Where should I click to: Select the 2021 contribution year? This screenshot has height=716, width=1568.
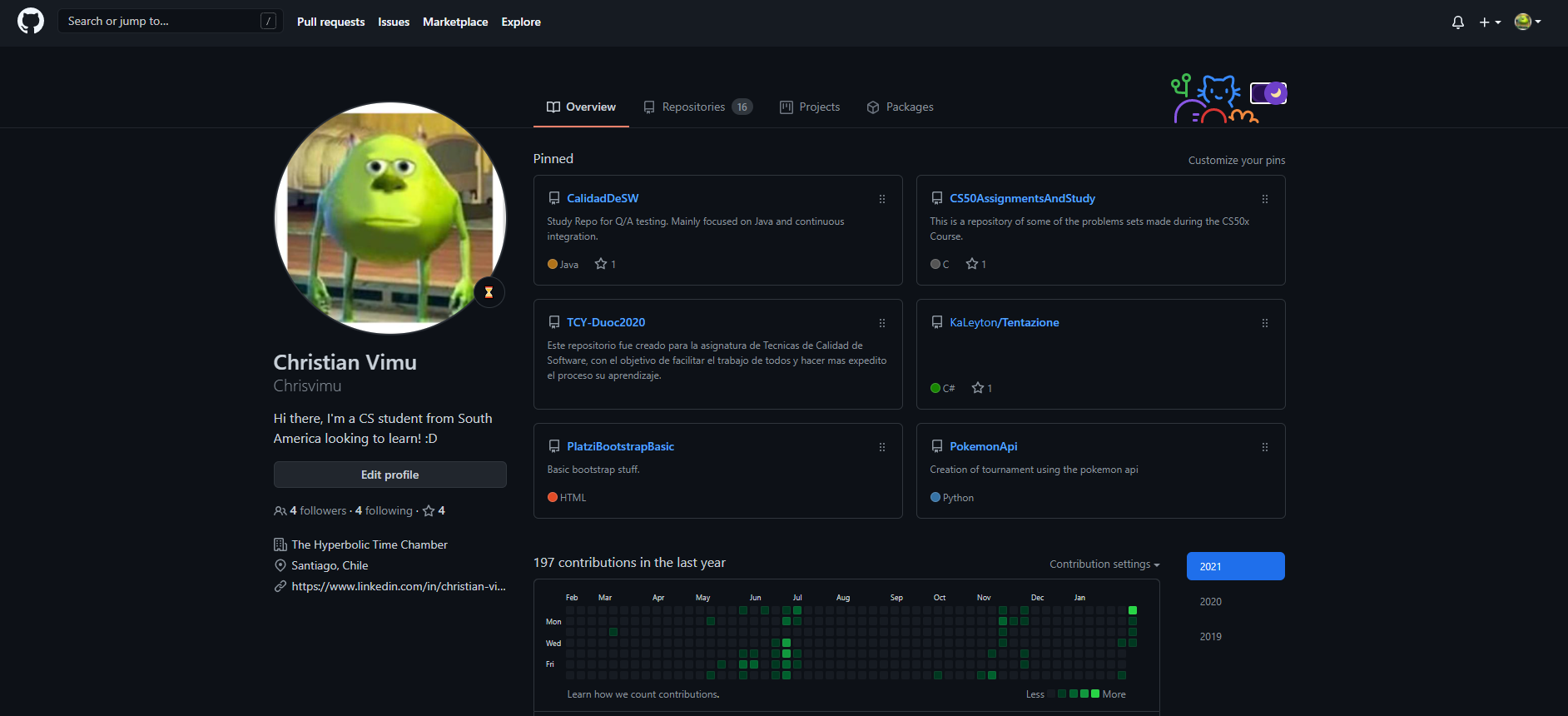[x=1236, y=566]
